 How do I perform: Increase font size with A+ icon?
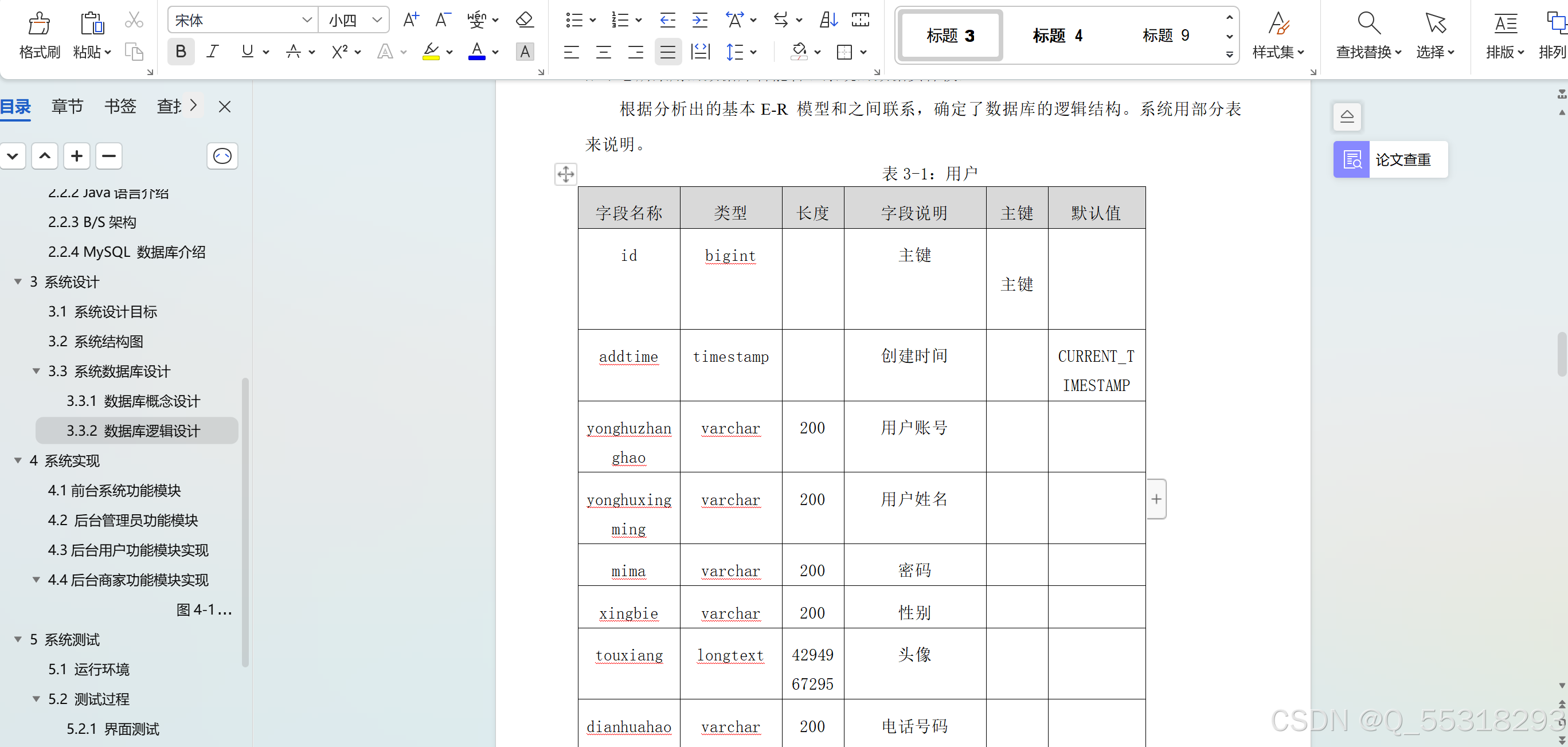coord(412,20)
